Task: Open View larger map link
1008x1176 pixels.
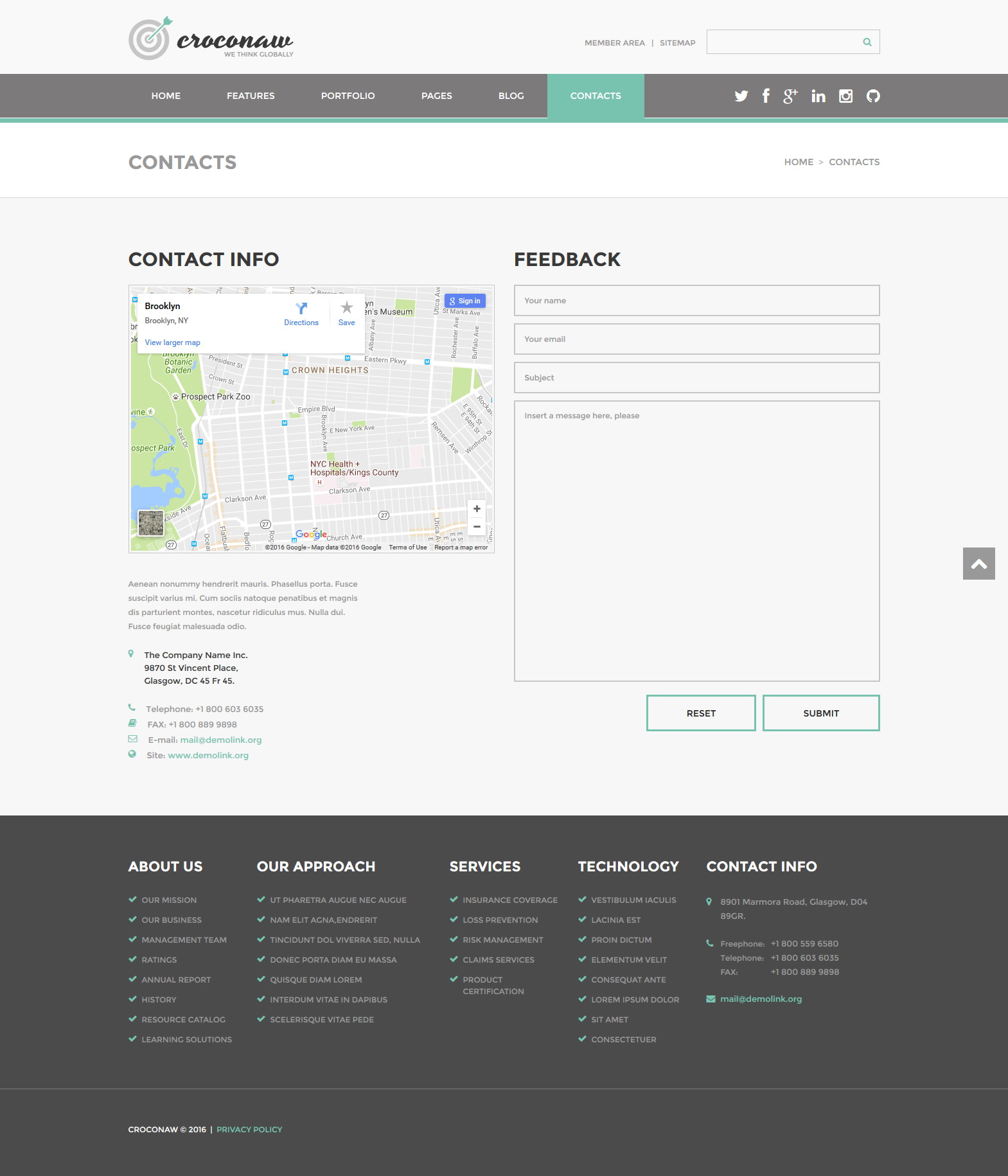Action: [x=172, y=343]
